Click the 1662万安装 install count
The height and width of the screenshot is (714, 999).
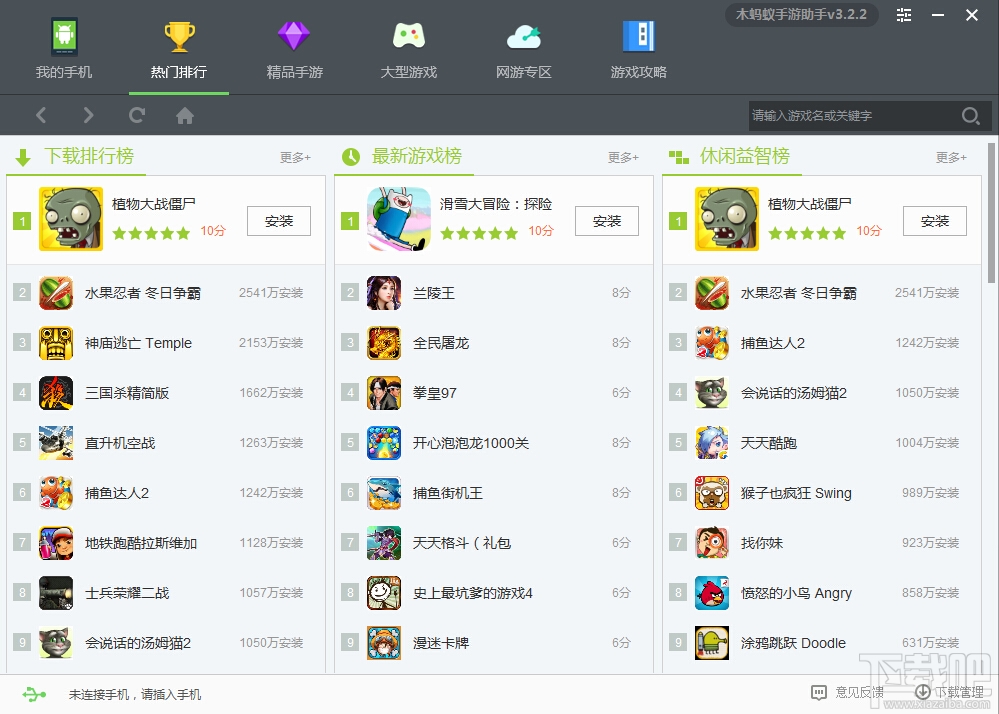tap(271, 393)
